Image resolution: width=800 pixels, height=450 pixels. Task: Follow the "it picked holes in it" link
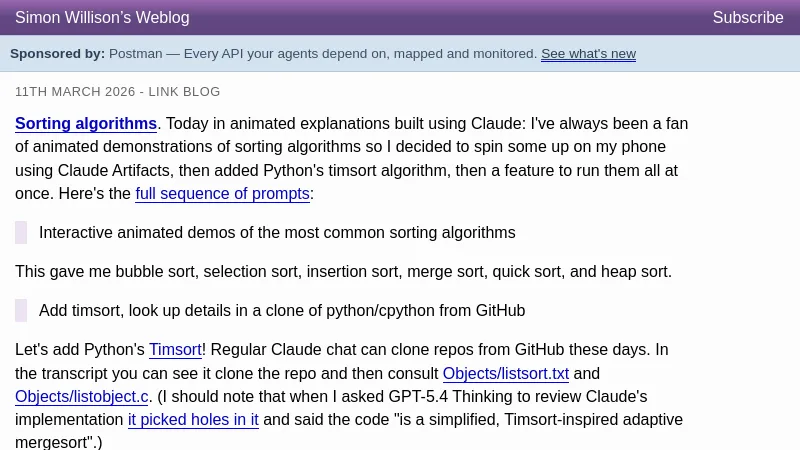point(193,420)
